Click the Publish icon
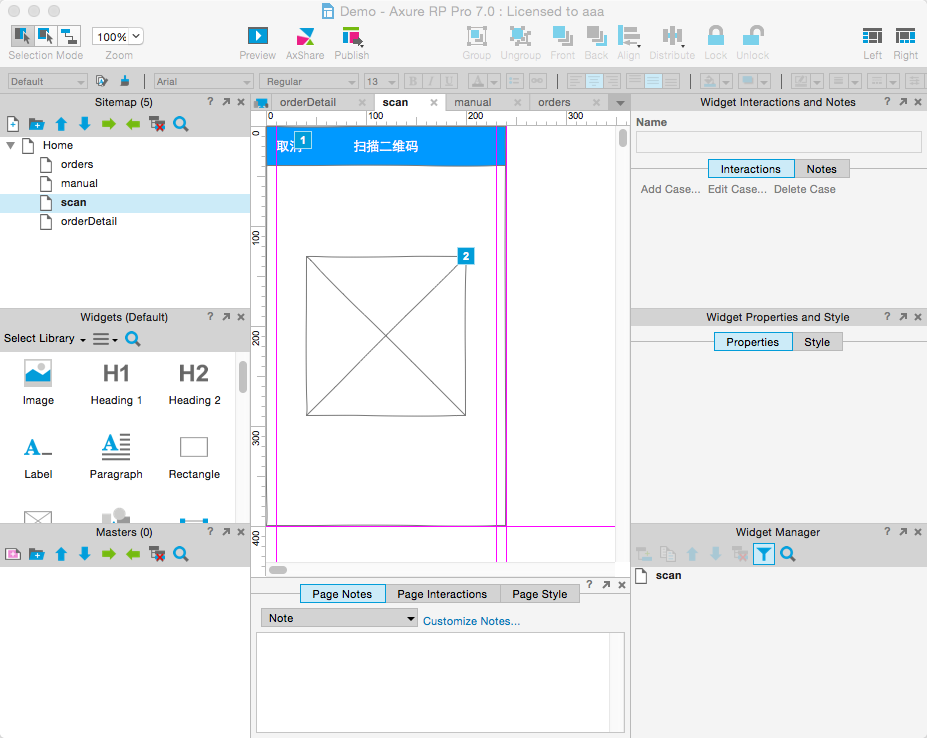This screenshot has width=927, height=738. pyautogui.click(x=352, y=36)
